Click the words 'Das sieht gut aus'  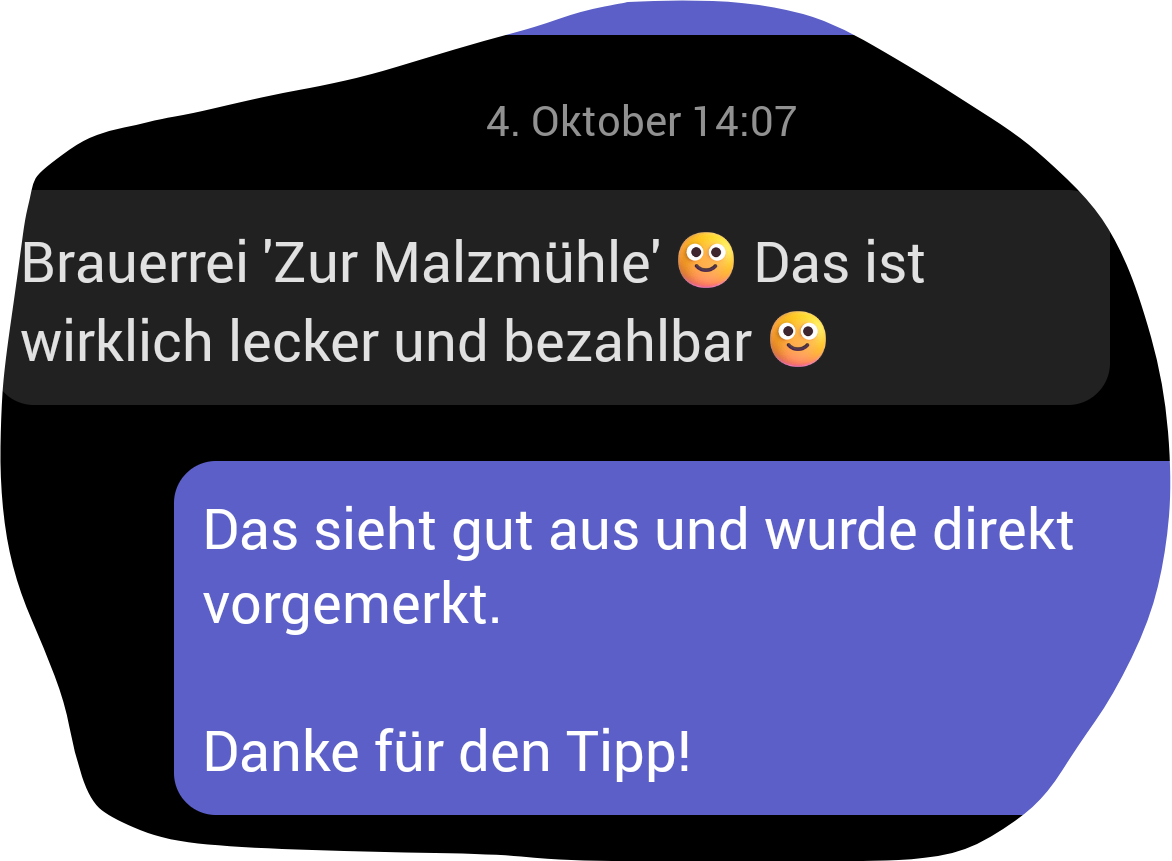click(x=422, y=532)
